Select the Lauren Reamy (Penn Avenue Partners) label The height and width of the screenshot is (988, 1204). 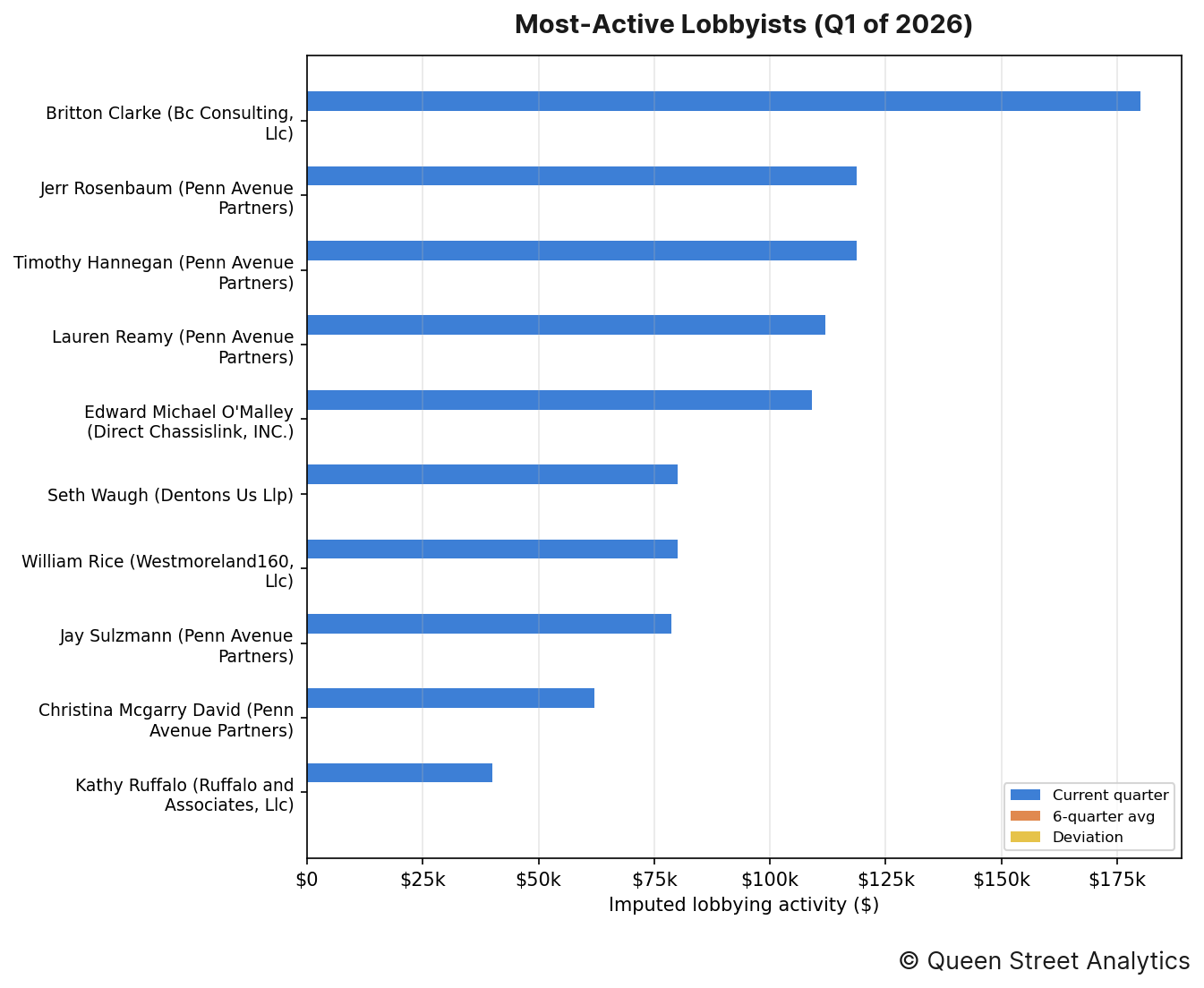(173, 347)
